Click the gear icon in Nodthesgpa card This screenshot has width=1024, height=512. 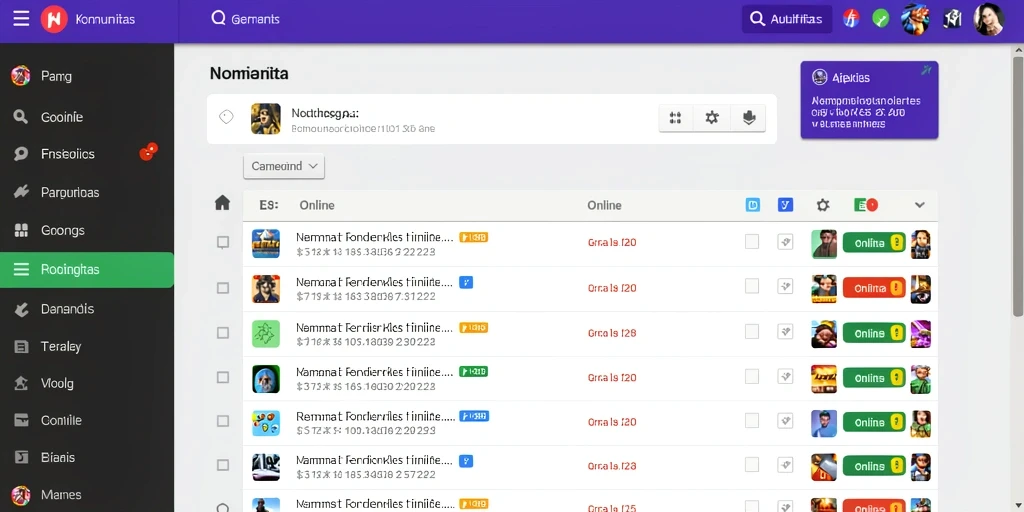(712, 118)
